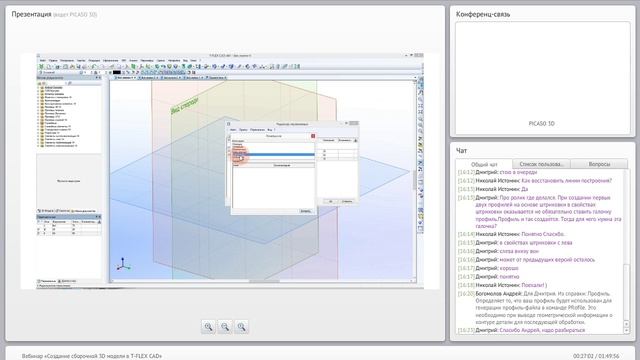Click the Конференц-связь panel heading
The height and width of the screenshot is (360, 640).
tap(483, 14)
